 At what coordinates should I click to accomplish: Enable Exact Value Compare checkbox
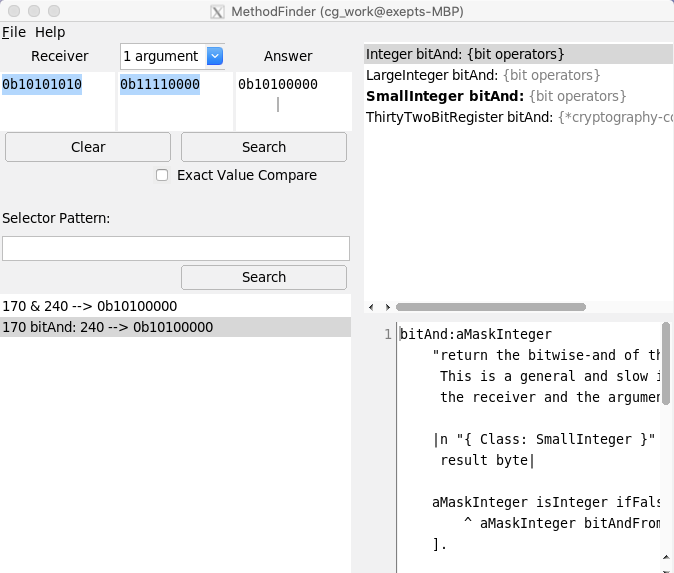click(162, 175)
